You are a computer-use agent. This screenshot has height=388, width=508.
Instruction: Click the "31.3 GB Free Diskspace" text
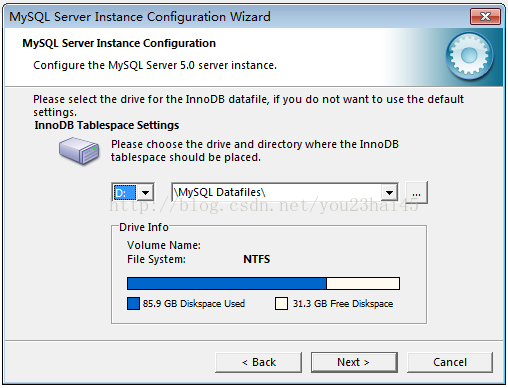(343, 304)
